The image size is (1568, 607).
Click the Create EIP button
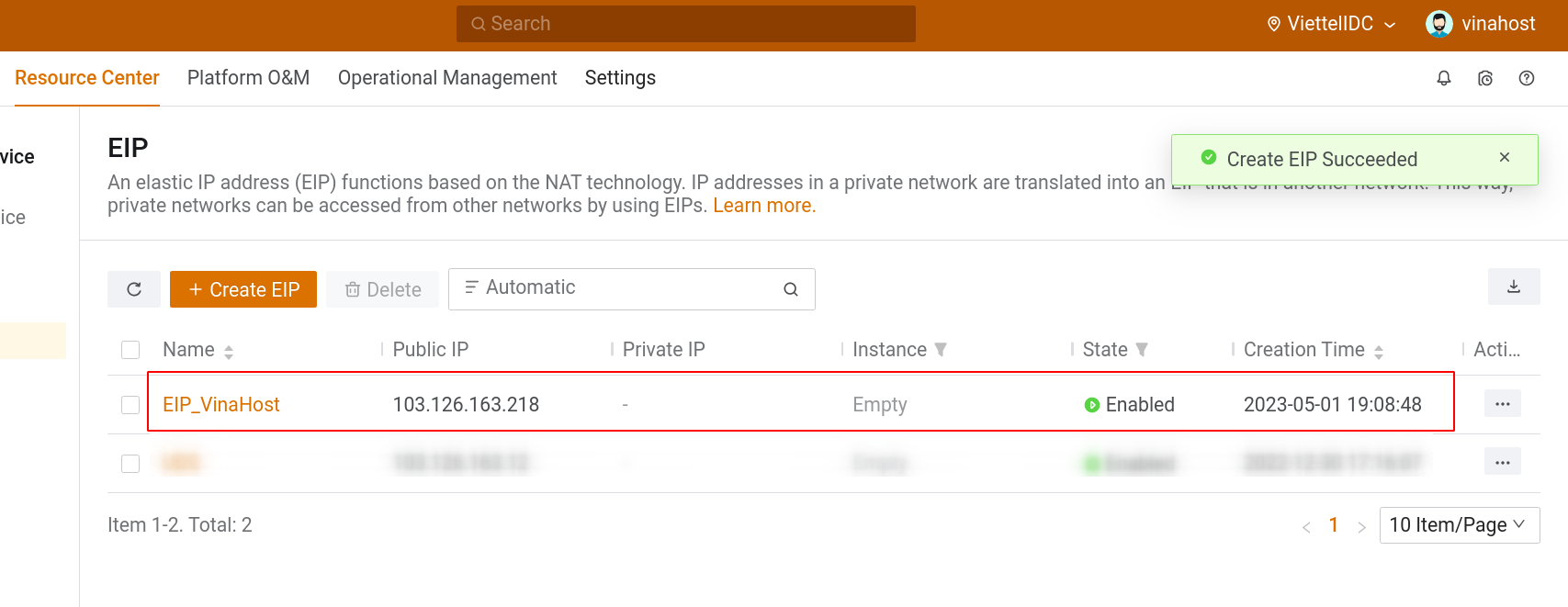[243, 289]
